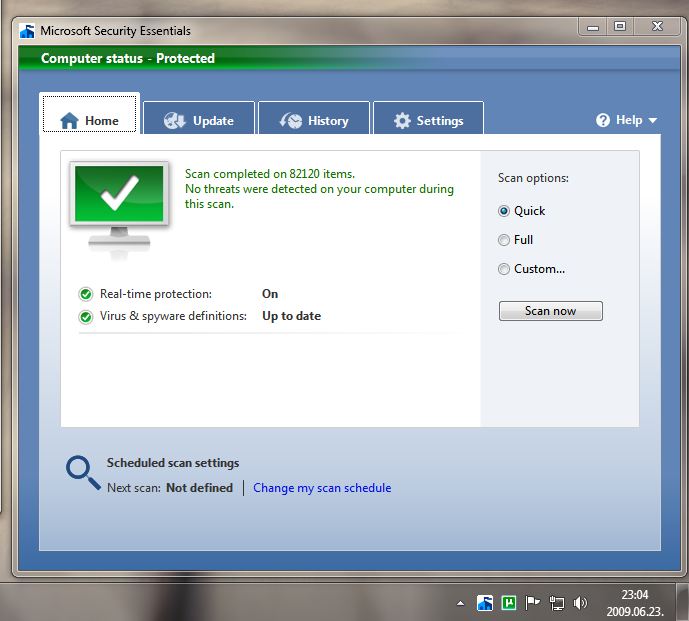This screenshot has width=689, height=621.
Task: Go to the Settings tab
Action: click(x=428, y=118)
